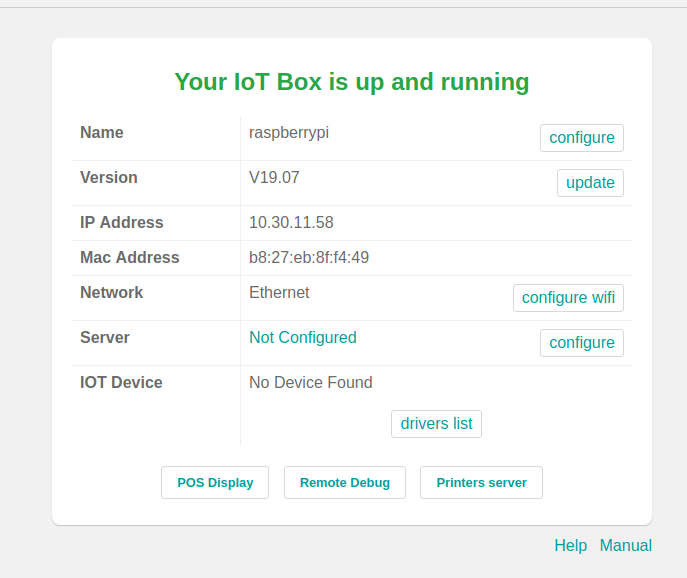
Task: Select the IP address 10.30.11.58
Action: click(291, 223)
